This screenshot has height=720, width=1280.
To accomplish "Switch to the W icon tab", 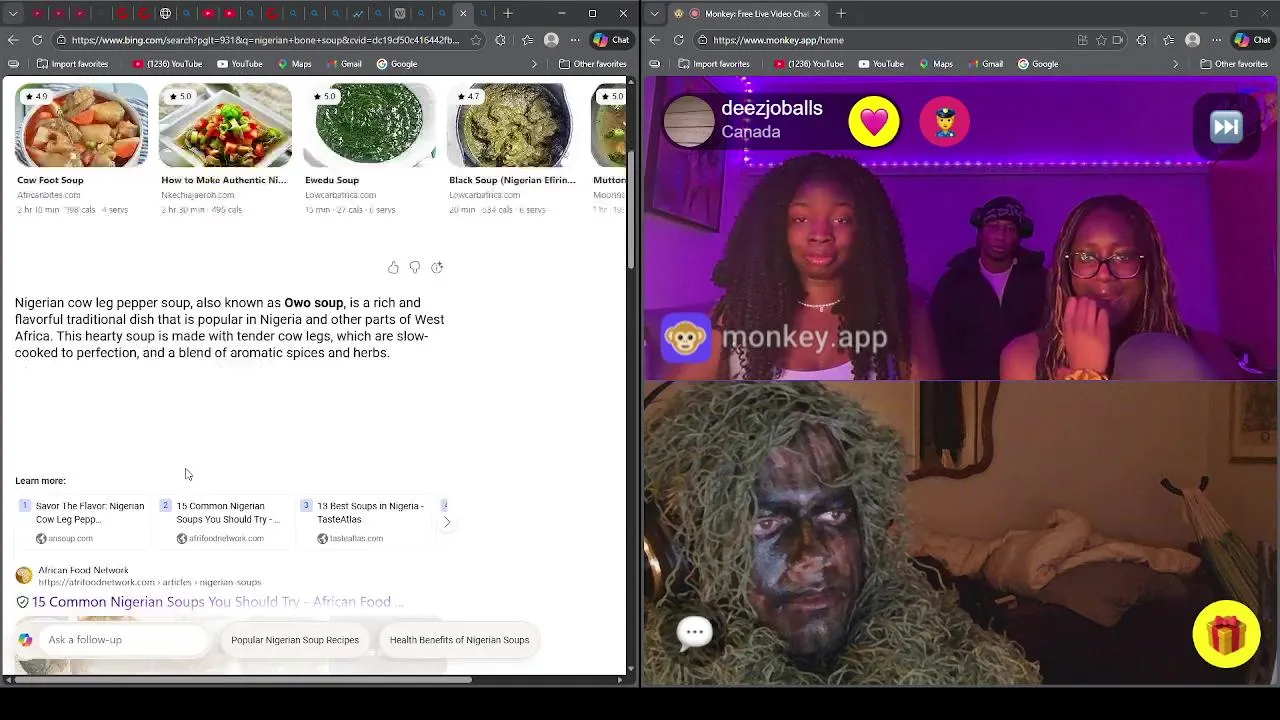I will pyautogui.click(x=400, y=13).
